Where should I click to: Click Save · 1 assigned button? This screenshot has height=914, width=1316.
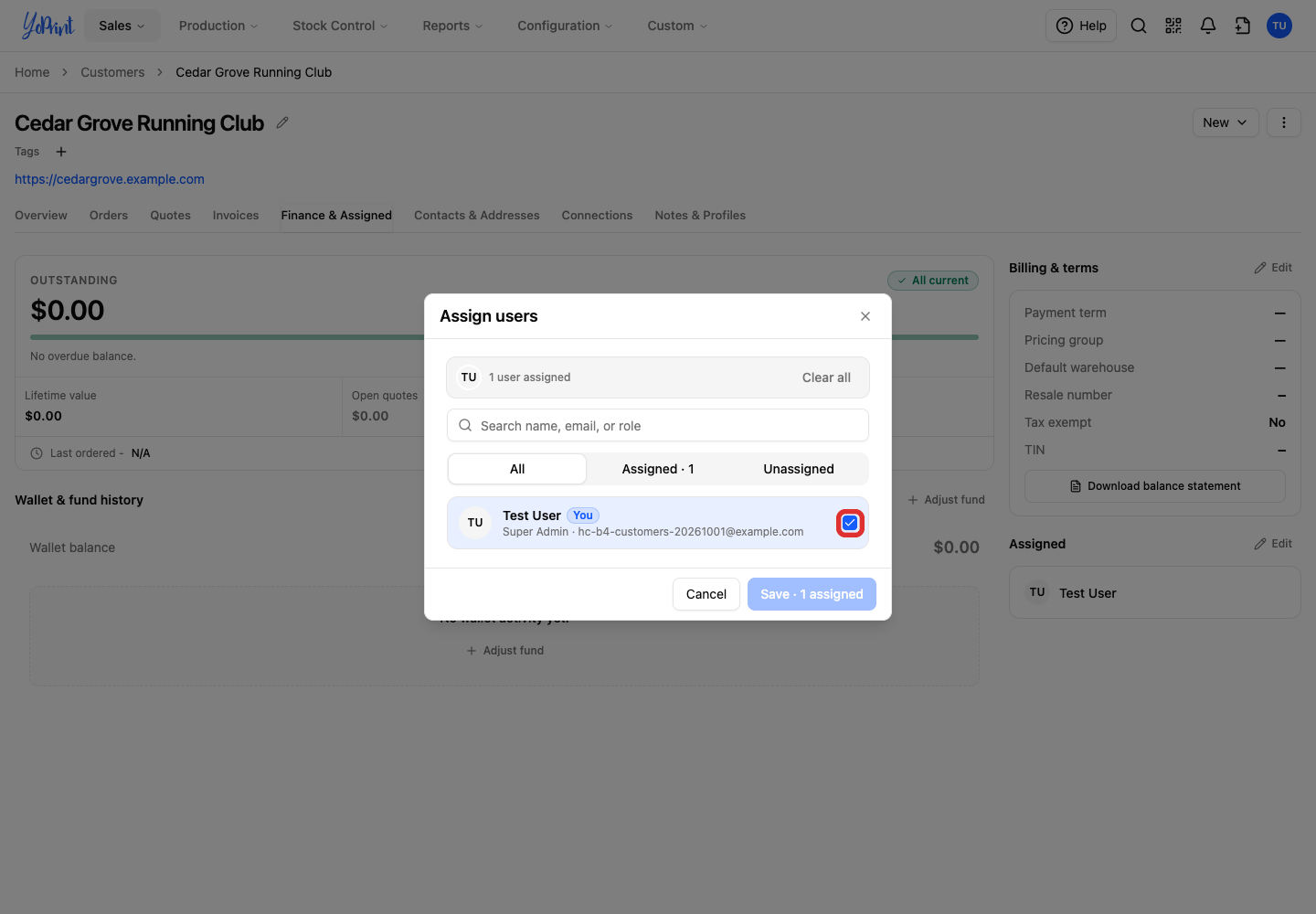click(812, 594)
